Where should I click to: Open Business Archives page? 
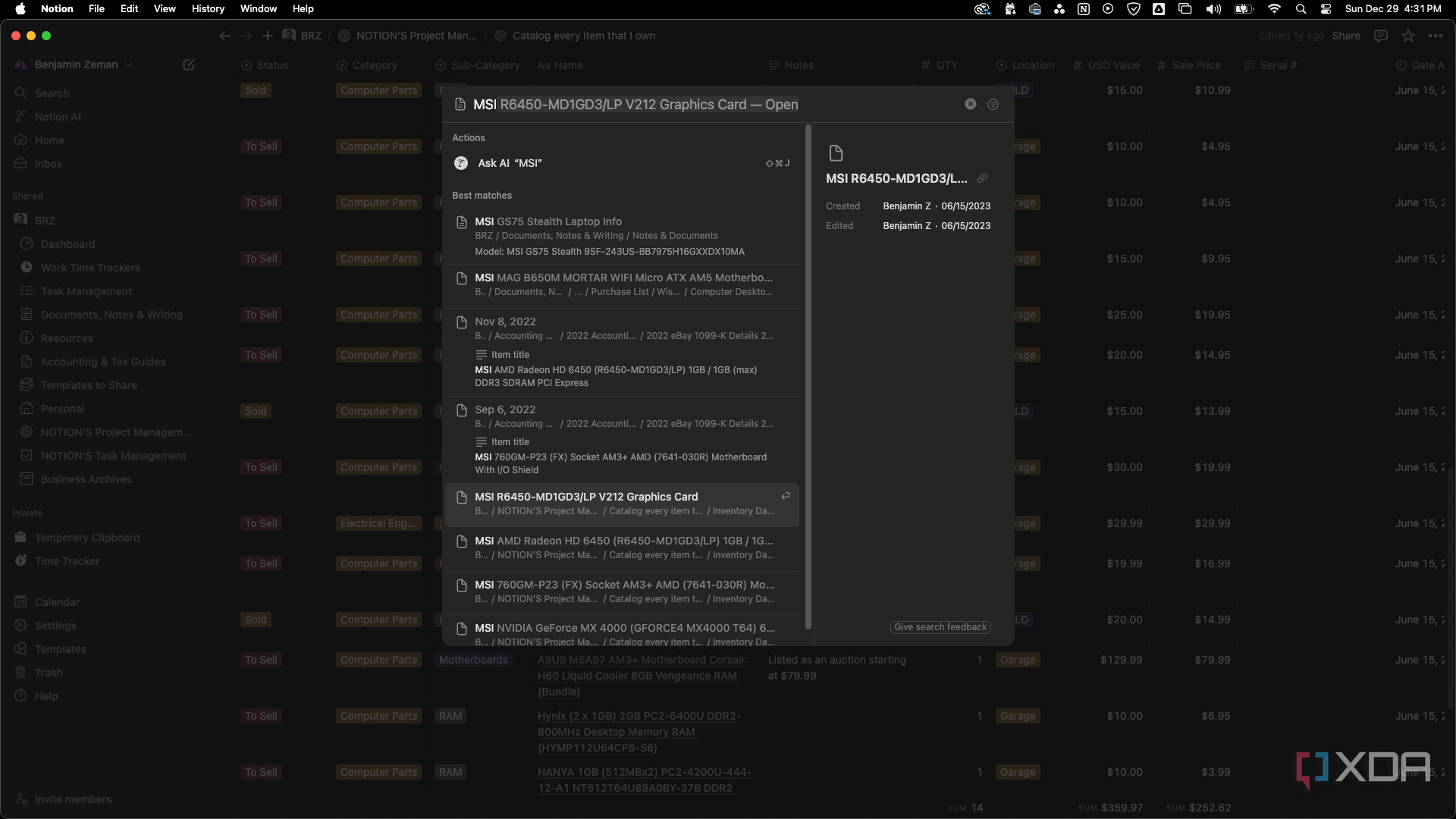click(86, 479)
